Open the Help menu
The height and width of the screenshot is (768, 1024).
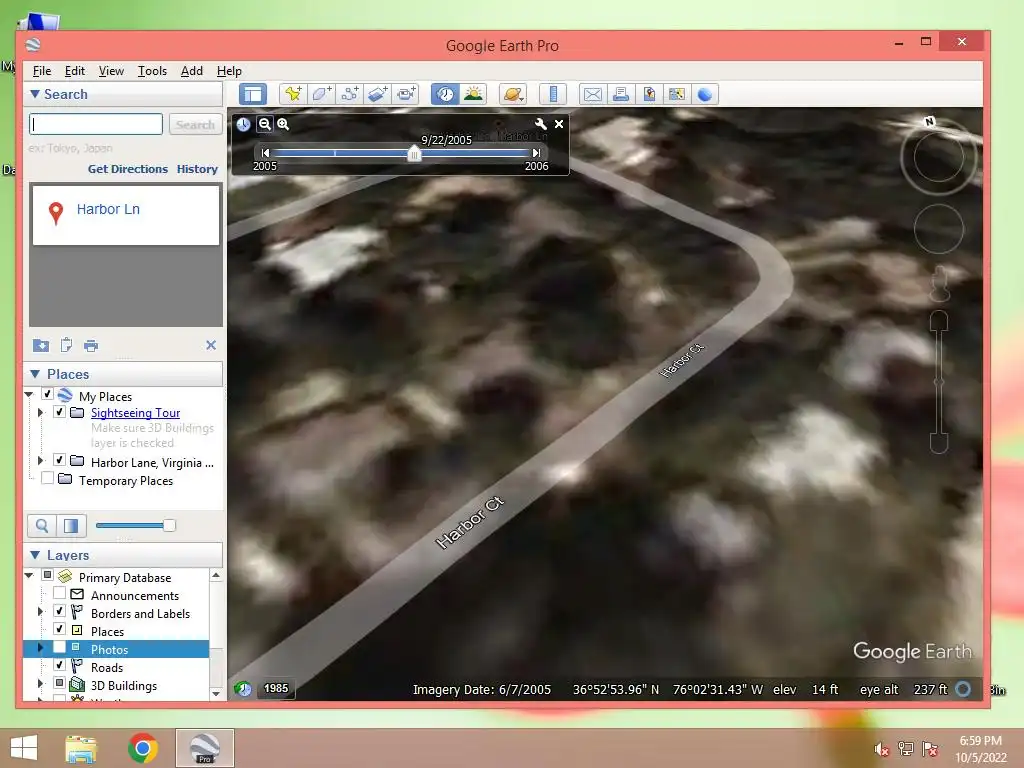point(229,71)
